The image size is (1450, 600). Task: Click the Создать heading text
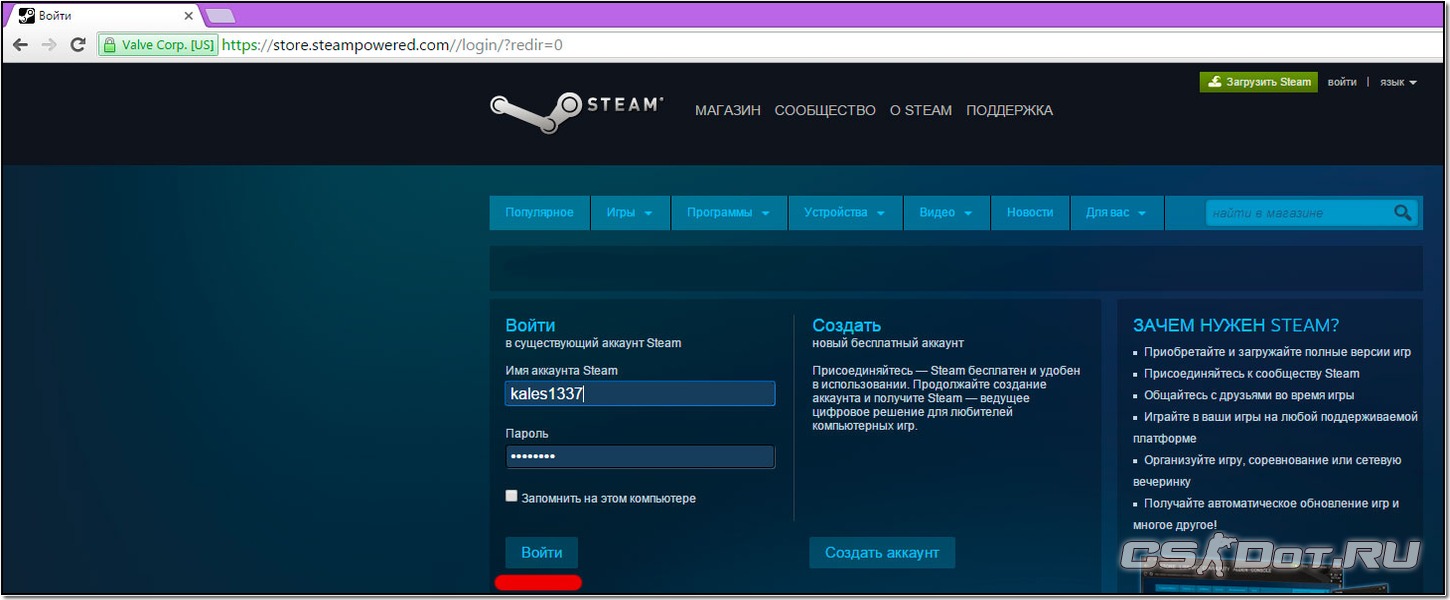(846, 325)
